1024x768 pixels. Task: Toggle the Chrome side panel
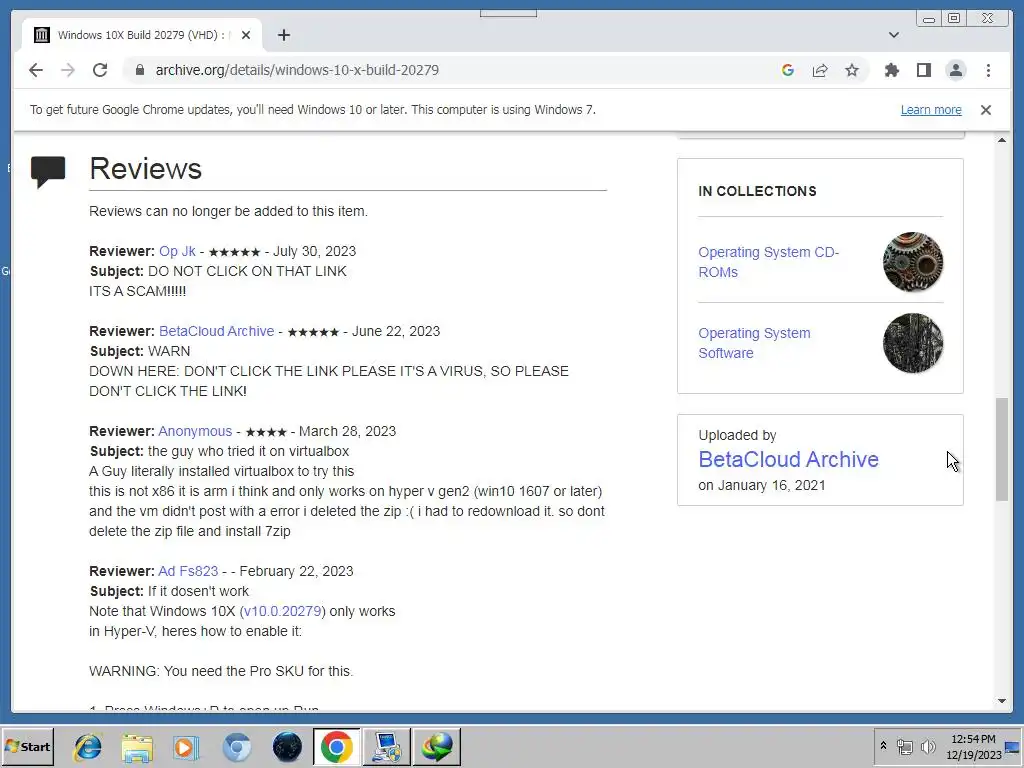click(923, 70)
